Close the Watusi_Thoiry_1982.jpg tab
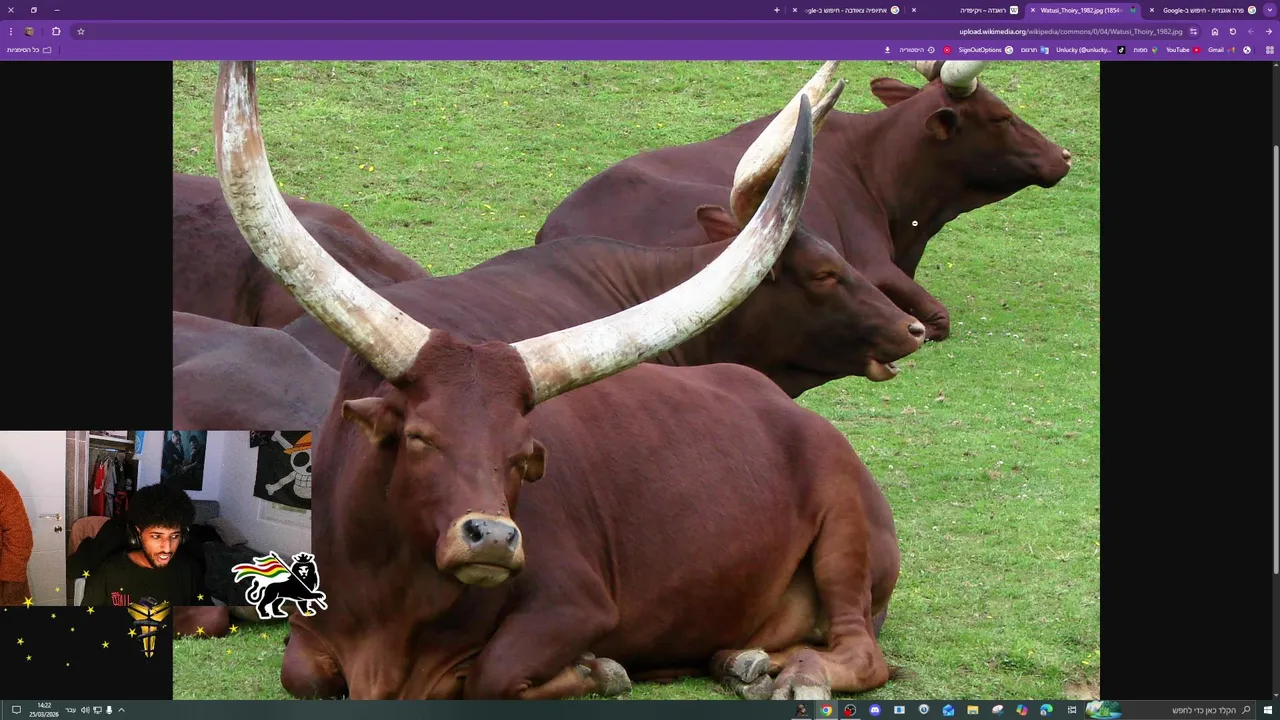 coord(1033,10)
